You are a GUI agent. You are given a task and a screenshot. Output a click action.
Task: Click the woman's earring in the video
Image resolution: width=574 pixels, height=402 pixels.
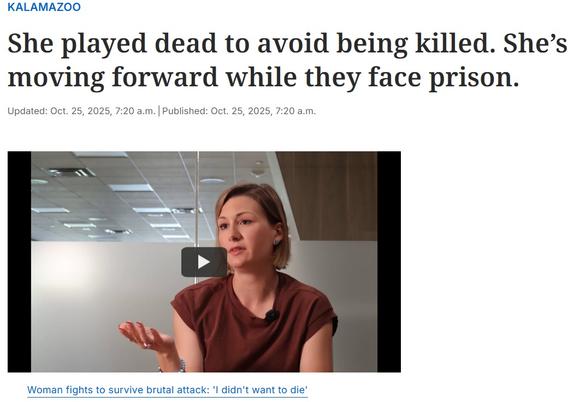click(277, 242)
